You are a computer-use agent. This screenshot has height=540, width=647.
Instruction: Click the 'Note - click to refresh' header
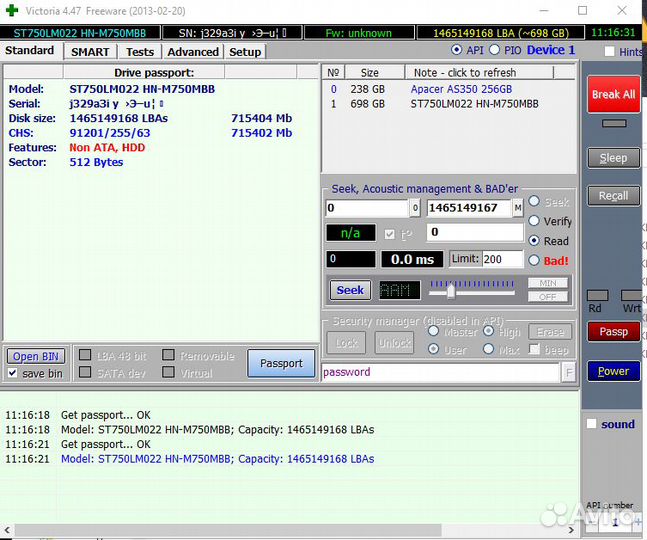click(479, 73)
